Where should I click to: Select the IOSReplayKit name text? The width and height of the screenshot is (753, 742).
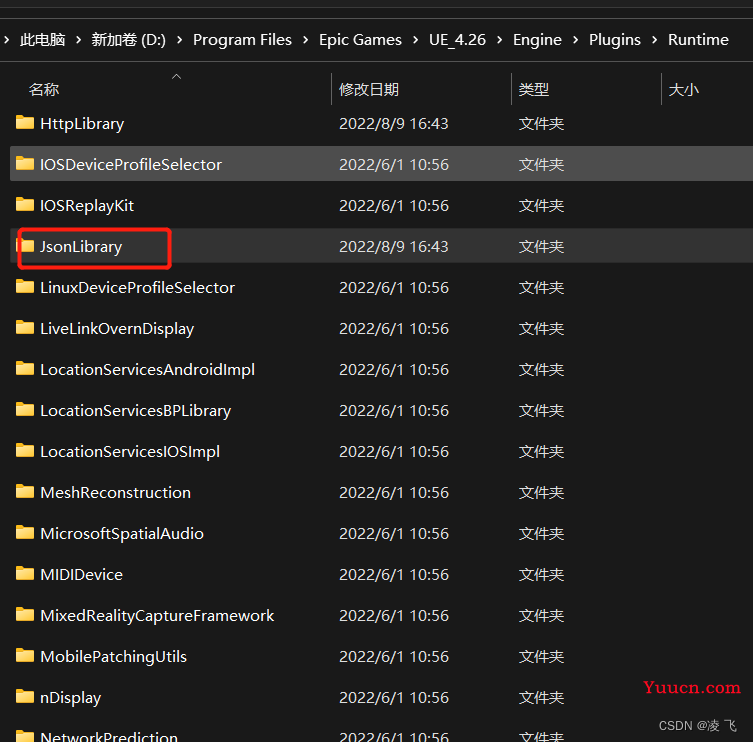(x=87, y=206)
